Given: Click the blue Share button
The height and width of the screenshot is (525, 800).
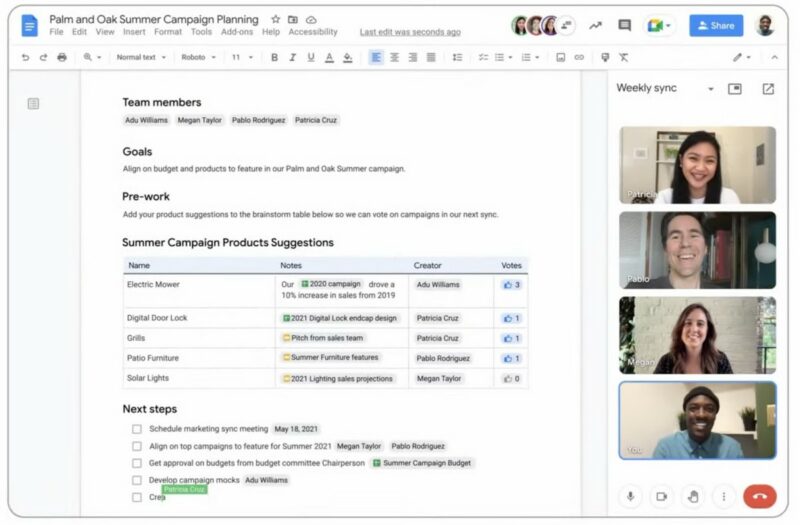Looking at the screenshot, I should (715, 25).
